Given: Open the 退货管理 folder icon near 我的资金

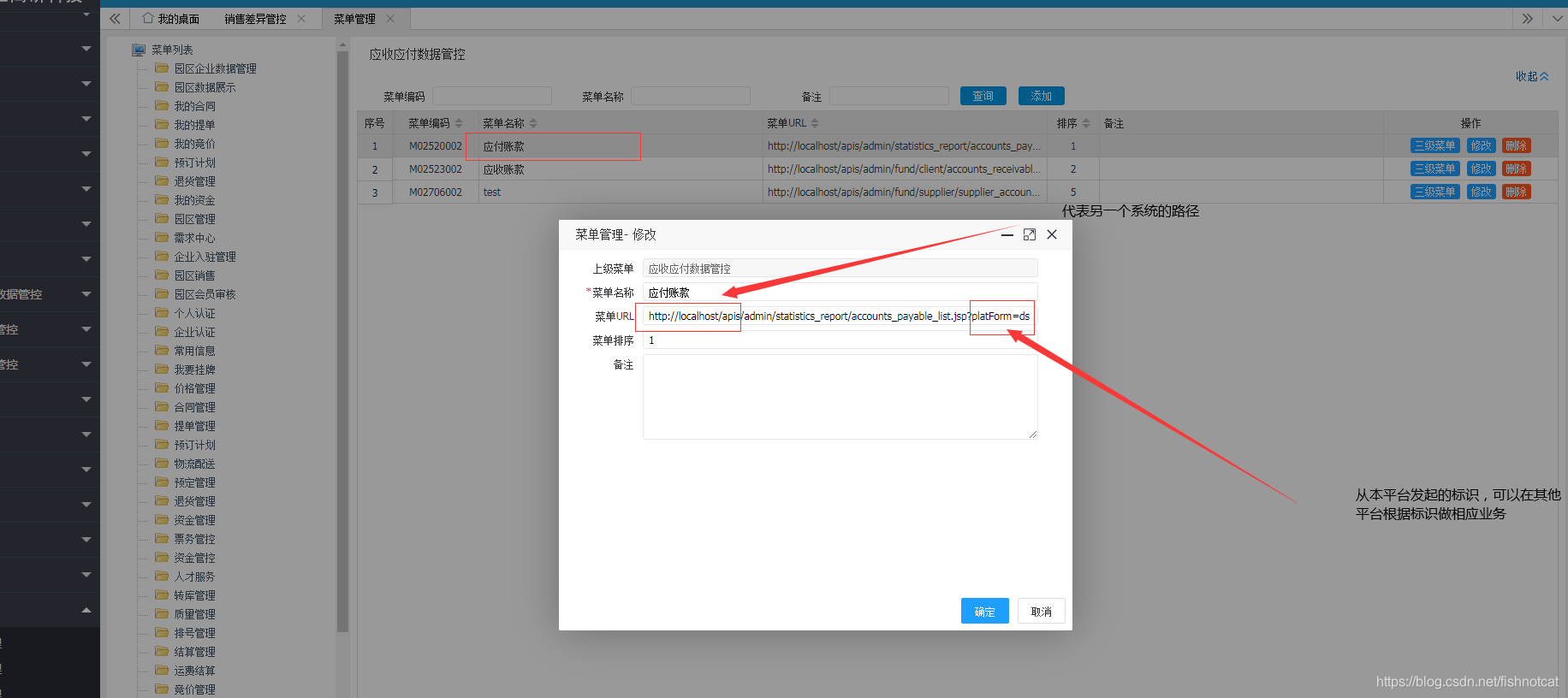Looking at the screenshot, I should 162,180.
